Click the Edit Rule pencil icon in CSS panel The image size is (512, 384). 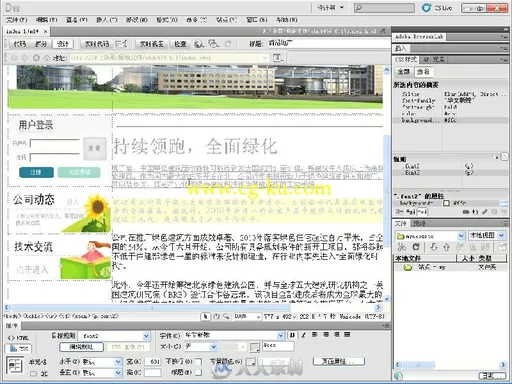coord(485,212)
